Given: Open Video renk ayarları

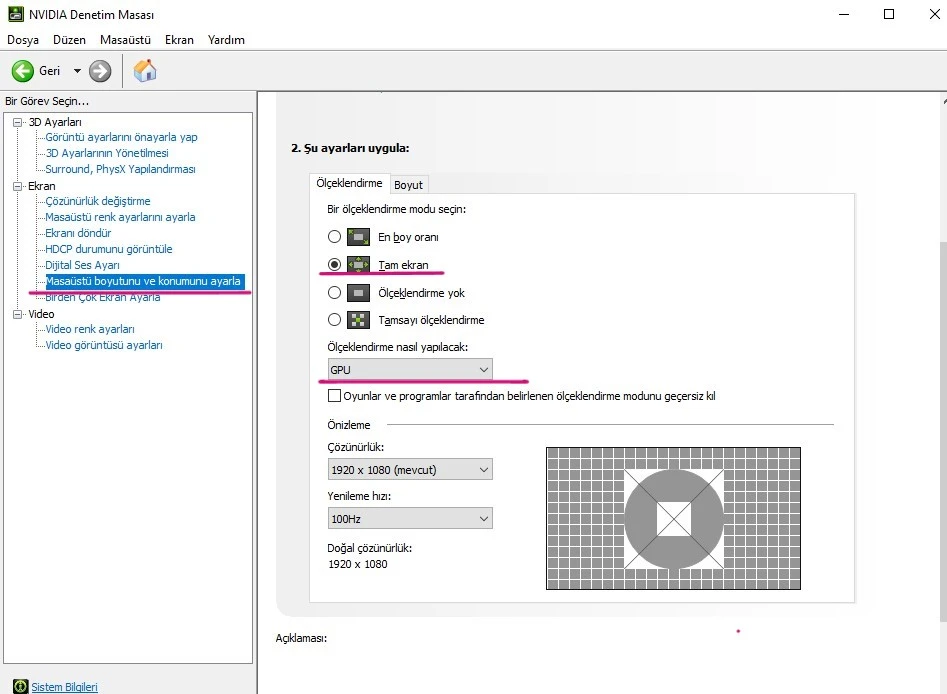Looking at the screenshot, I should (90, 329).
